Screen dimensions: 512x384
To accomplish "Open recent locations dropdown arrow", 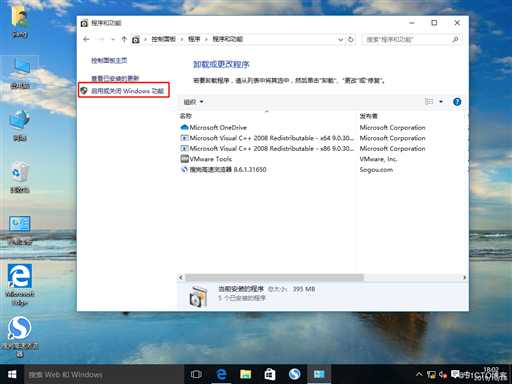I will 113,39.
